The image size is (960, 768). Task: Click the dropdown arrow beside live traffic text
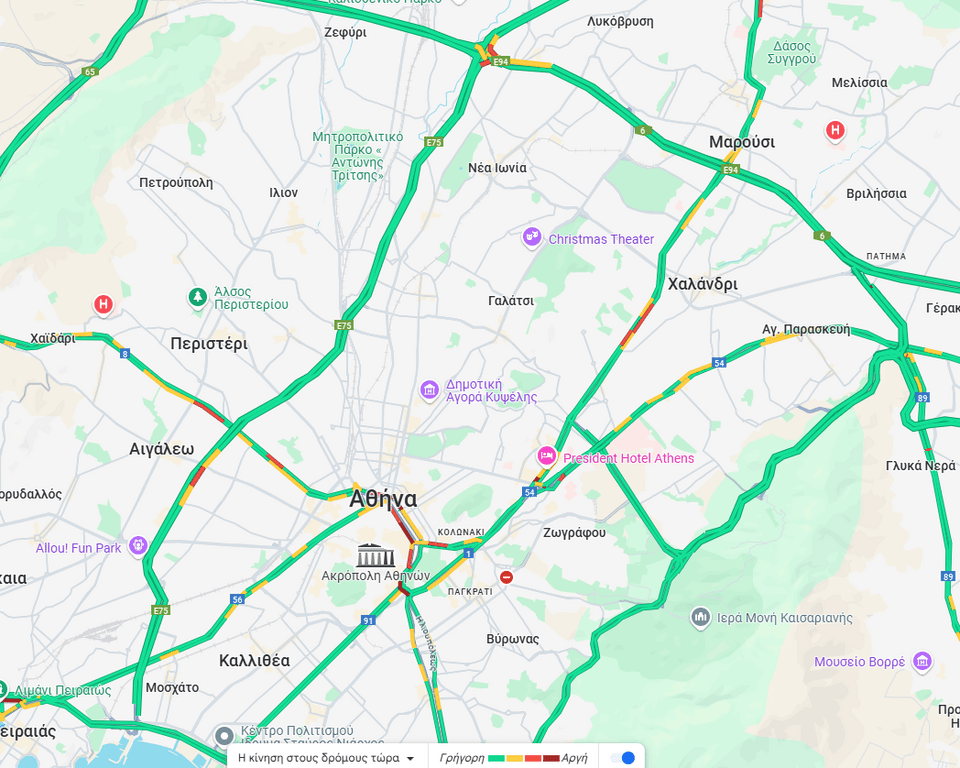point(410,758)
